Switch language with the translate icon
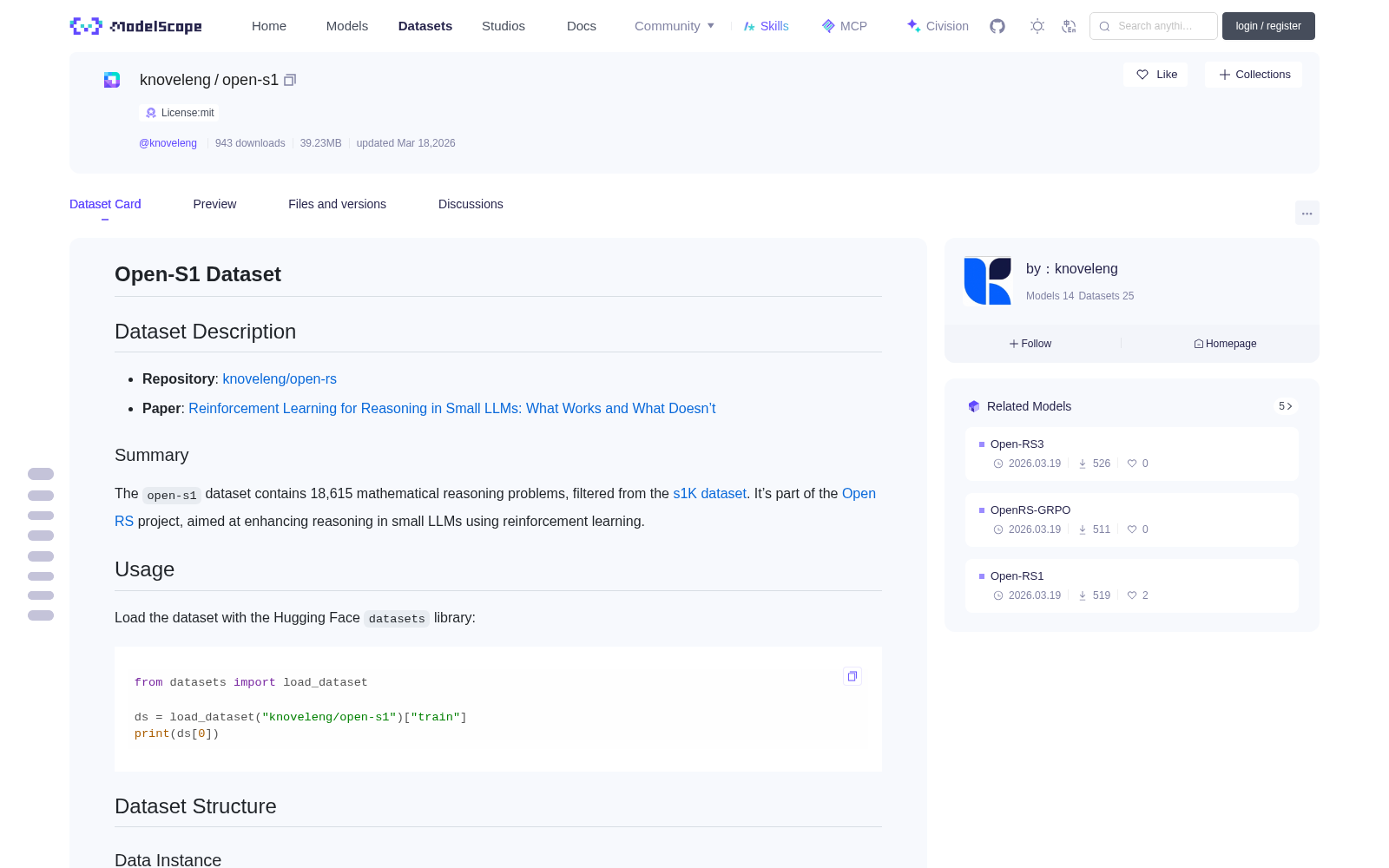This screenshot has height=868, width=1389. click(1070, 26)
